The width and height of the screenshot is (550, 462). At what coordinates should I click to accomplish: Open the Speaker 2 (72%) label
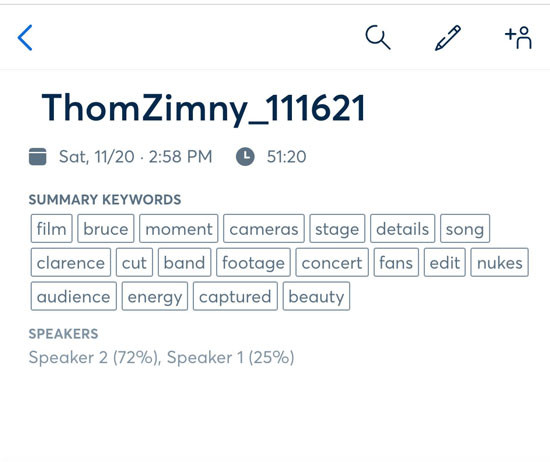pos(93,358)
